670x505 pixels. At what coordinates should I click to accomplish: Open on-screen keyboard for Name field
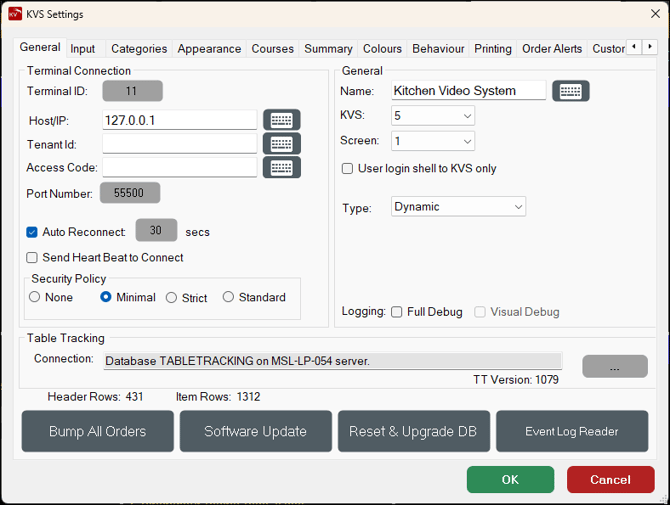tap(570, 91)
